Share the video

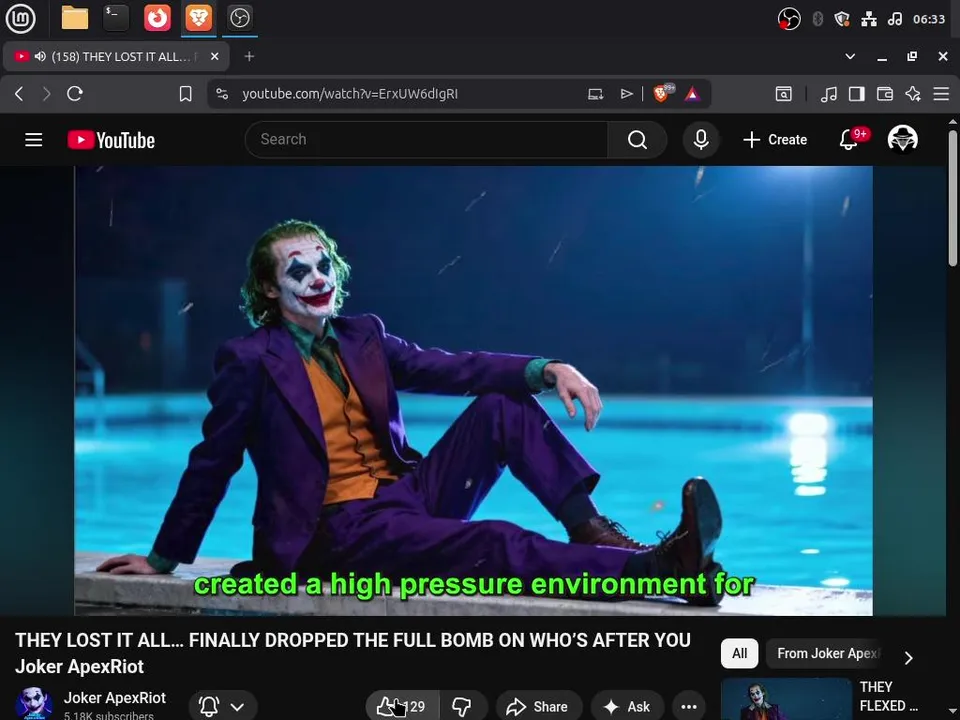(x=537, y=707)
